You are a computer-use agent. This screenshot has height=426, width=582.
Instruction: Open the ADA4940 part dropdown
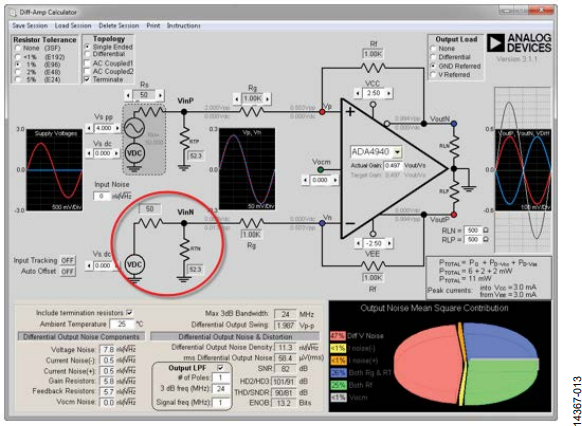click(x=398, y=152)
